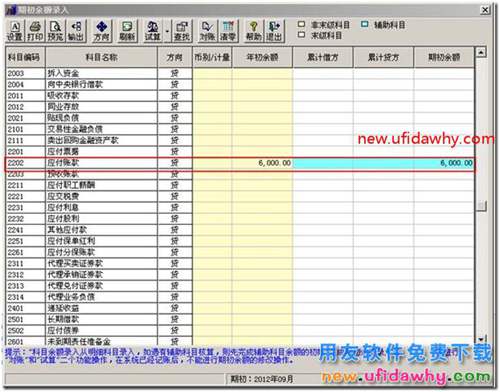Open the 设置 (settings) toolbar icon
The height and width of the screenshot is (392, 500).
point(15,31)
